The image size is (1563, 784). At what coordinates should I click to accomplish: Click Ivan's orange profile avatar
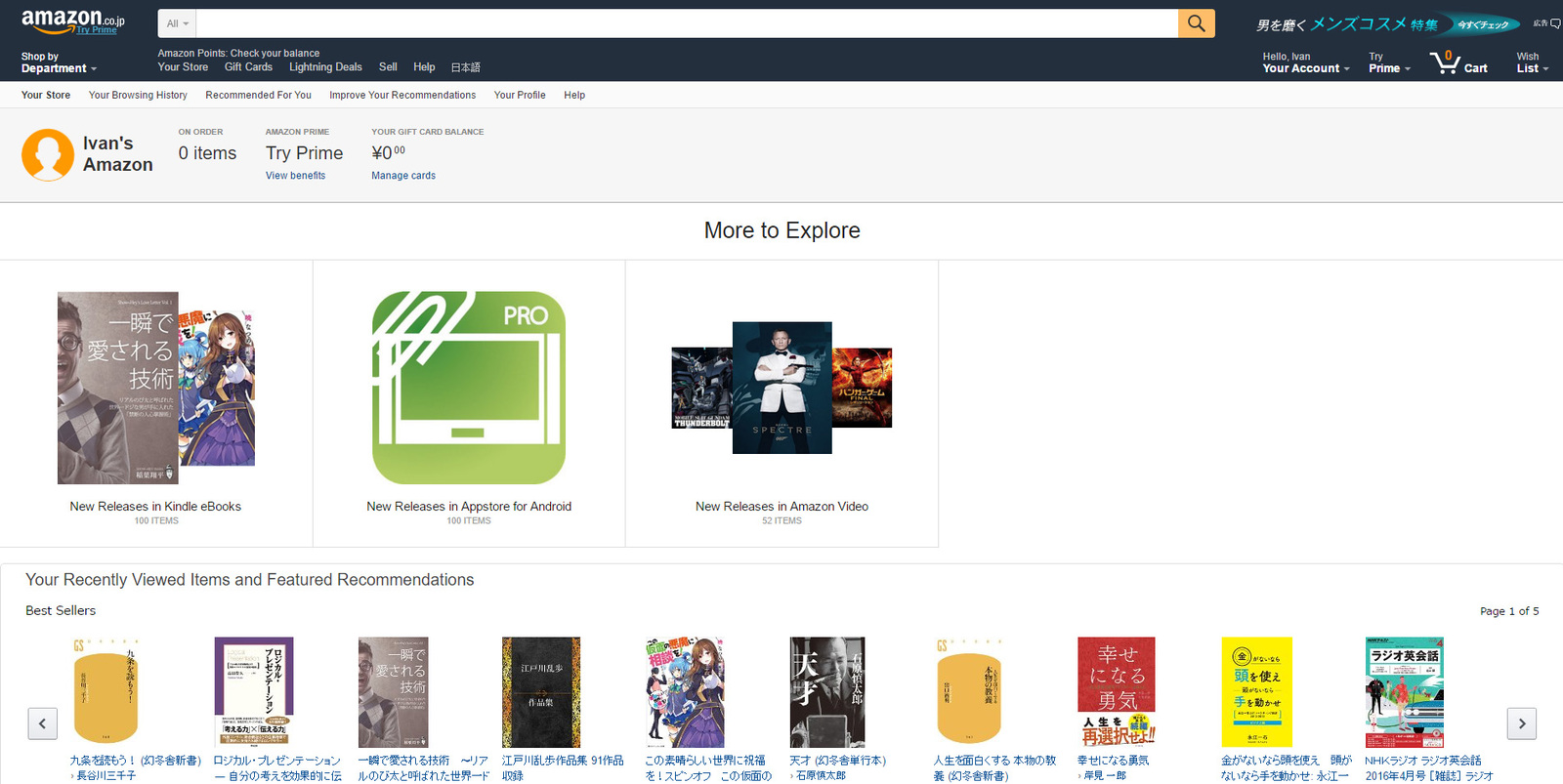[x=48, y=154]
